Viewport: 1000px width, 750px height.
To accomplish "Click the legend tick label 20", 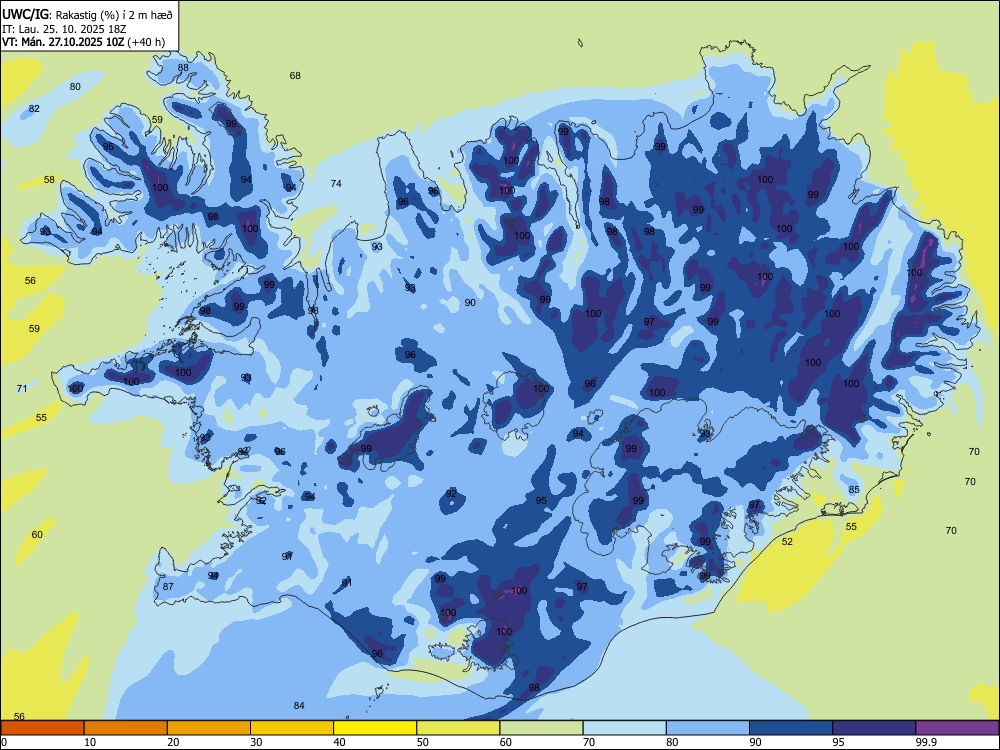I will [173, 742].
